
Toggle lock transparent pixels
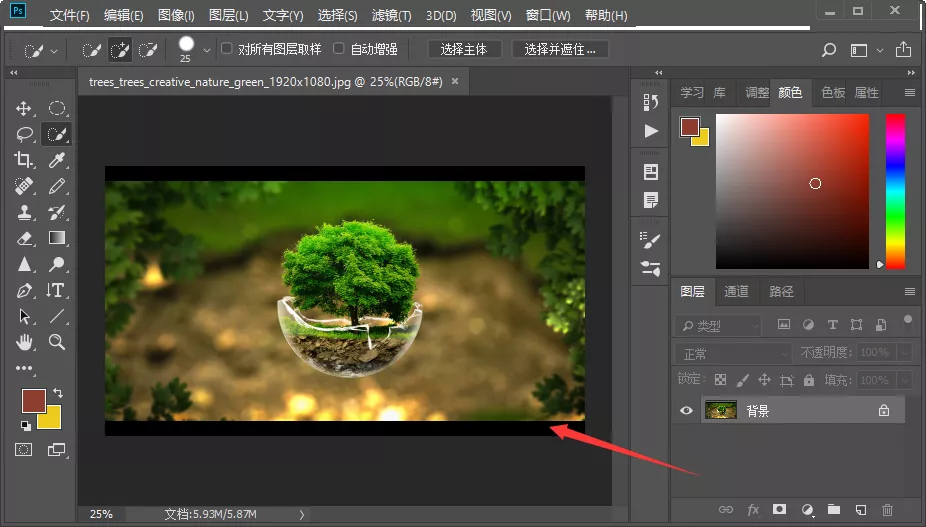point(720,380)
